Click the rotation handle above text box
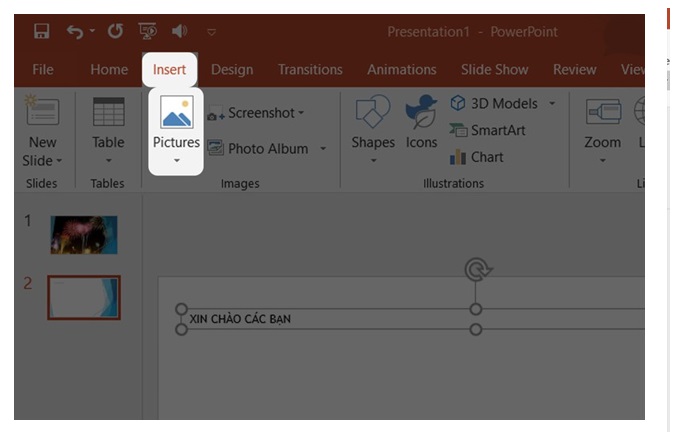This screenshot has width=673, height=432. (x=476, y=270)
